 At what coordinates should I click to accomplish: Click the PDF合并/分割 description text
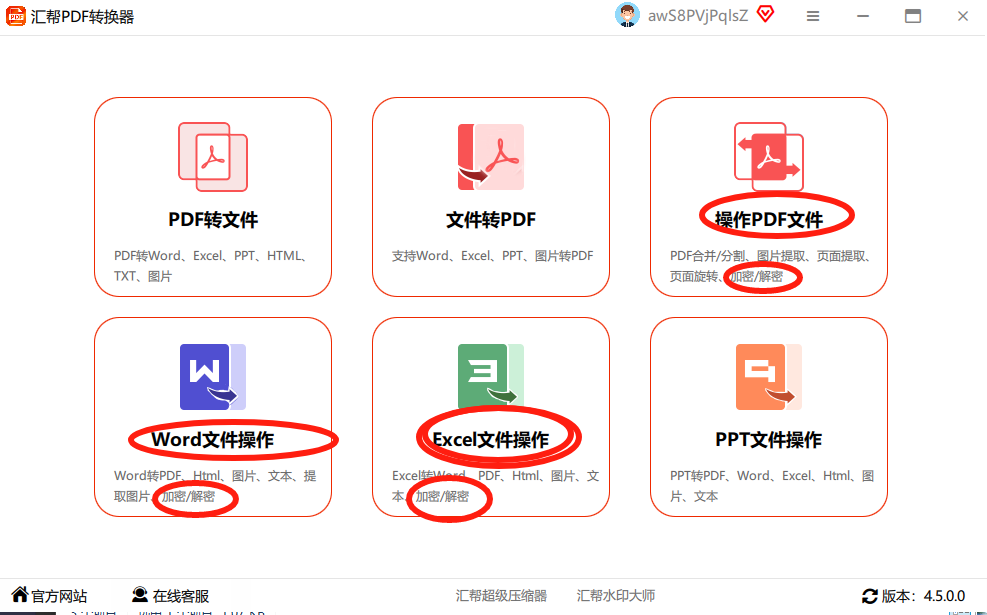[770, 266]
